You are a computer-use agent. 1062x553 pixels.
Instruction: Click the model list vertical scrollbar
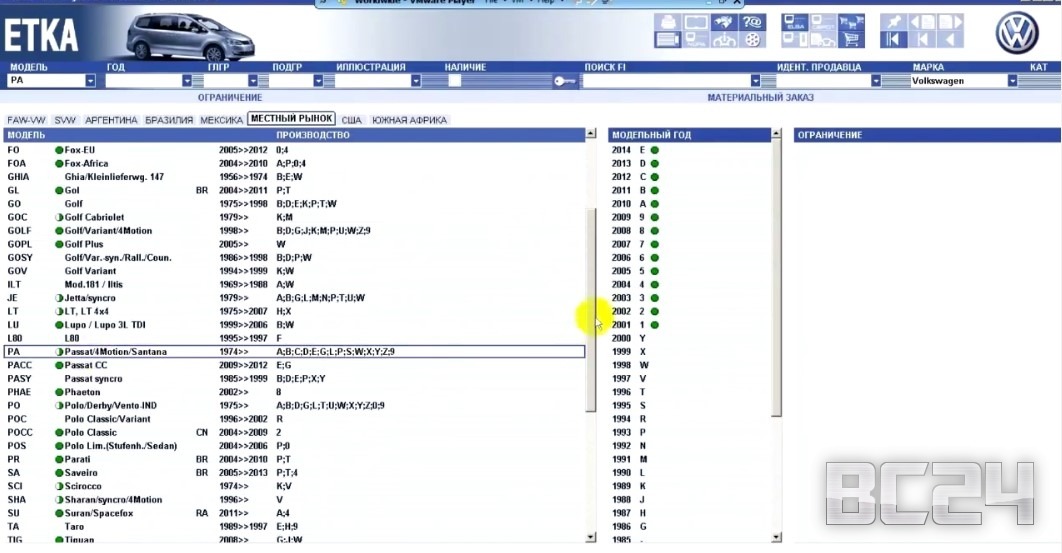coord(591,300)
